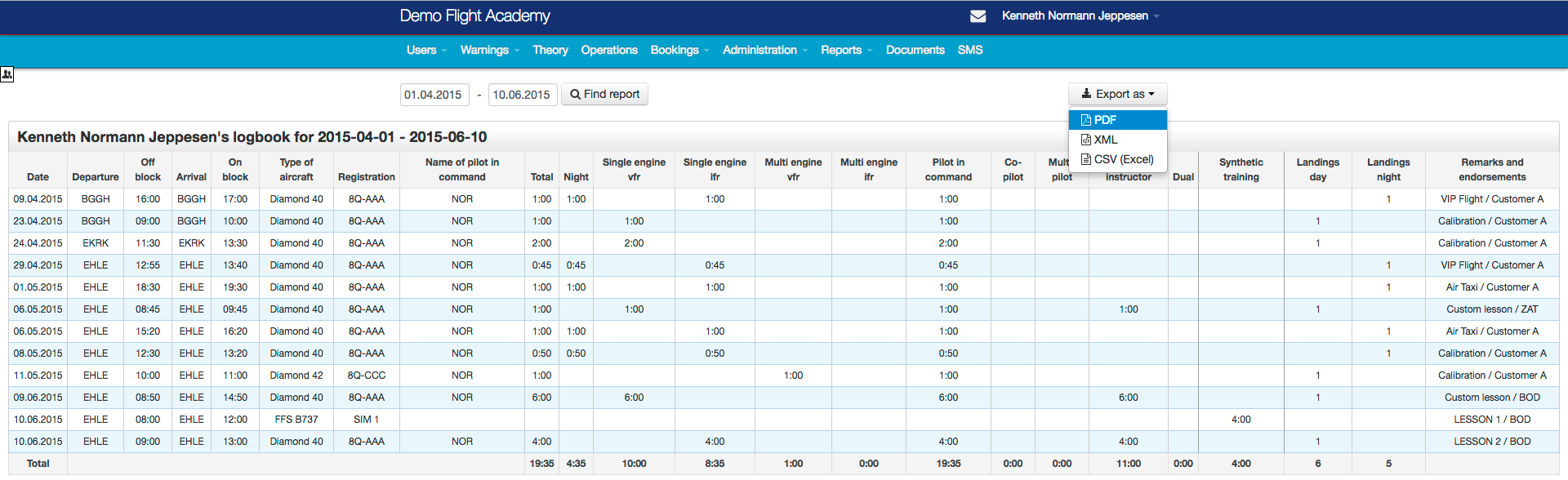
Task: Expand the Bookings dropdown menu
Action: point(679,50)
